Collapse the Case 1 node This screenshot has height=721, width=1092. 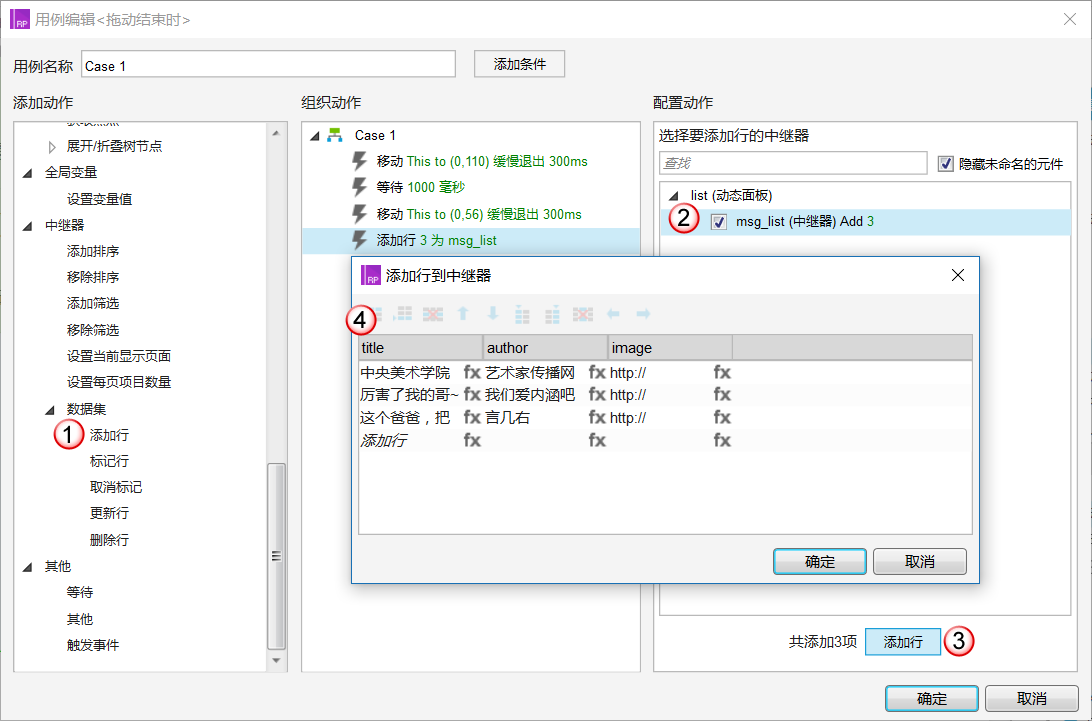[315, 136]
